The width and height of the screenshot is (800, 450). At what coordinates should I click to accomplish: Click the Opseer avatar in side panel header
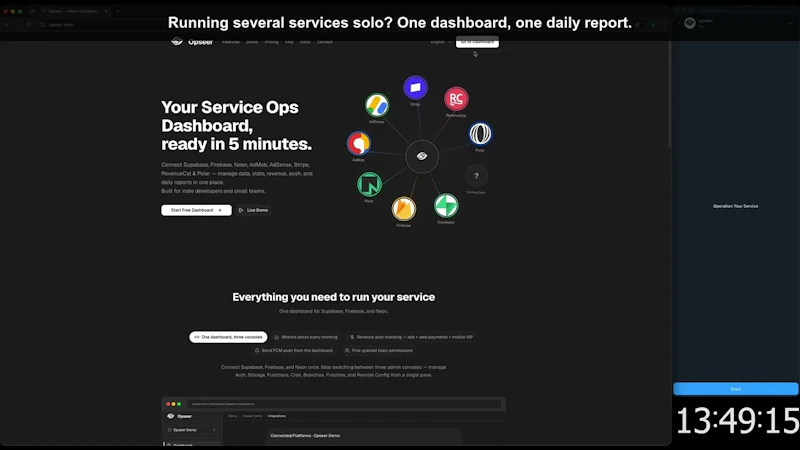(x=690, y=23)
